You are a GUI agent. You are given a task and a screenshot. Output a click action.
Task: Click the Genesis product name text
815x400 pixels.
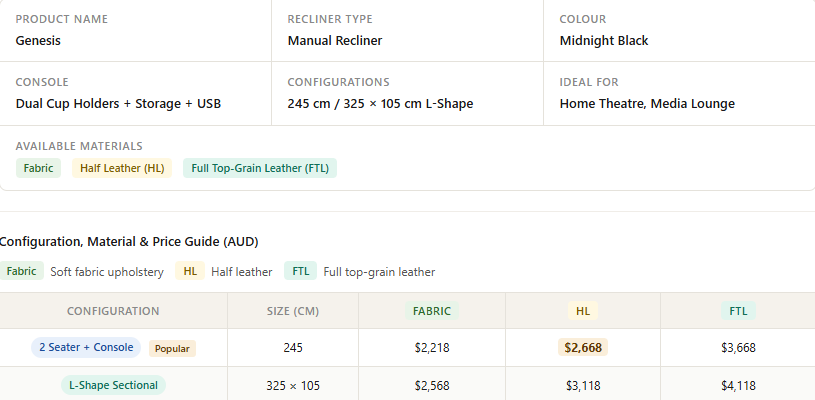tap(38, 41)
